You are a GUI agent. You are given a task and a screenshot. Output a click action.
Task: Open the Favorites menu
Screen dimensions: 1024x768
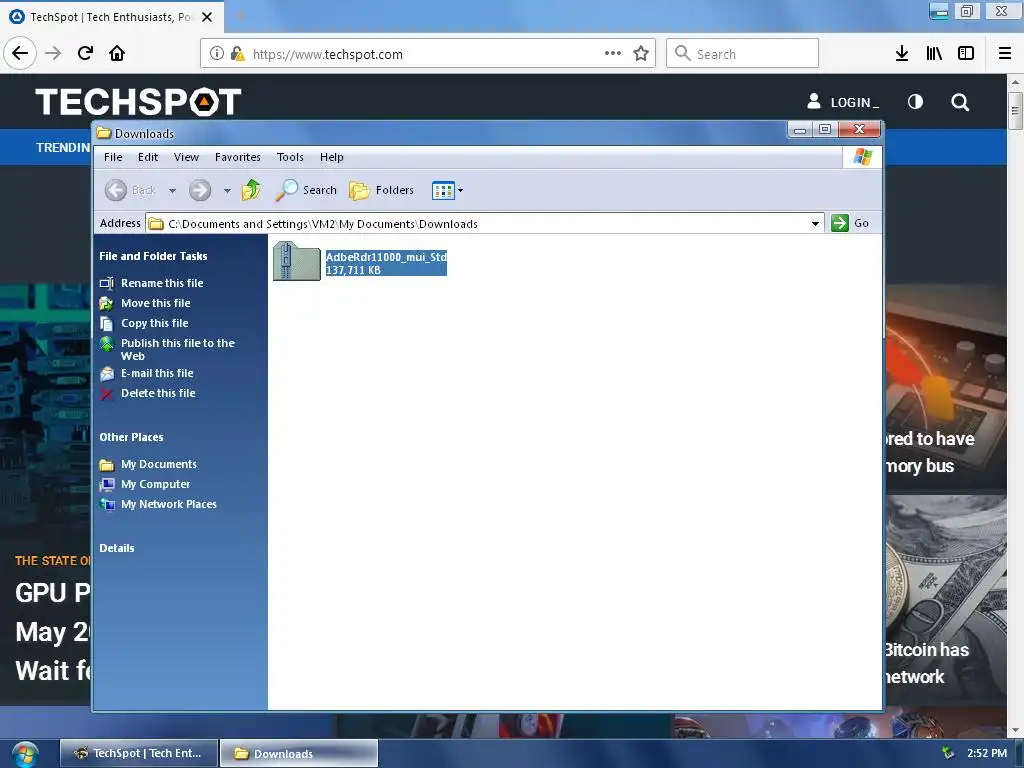(238, 157)
